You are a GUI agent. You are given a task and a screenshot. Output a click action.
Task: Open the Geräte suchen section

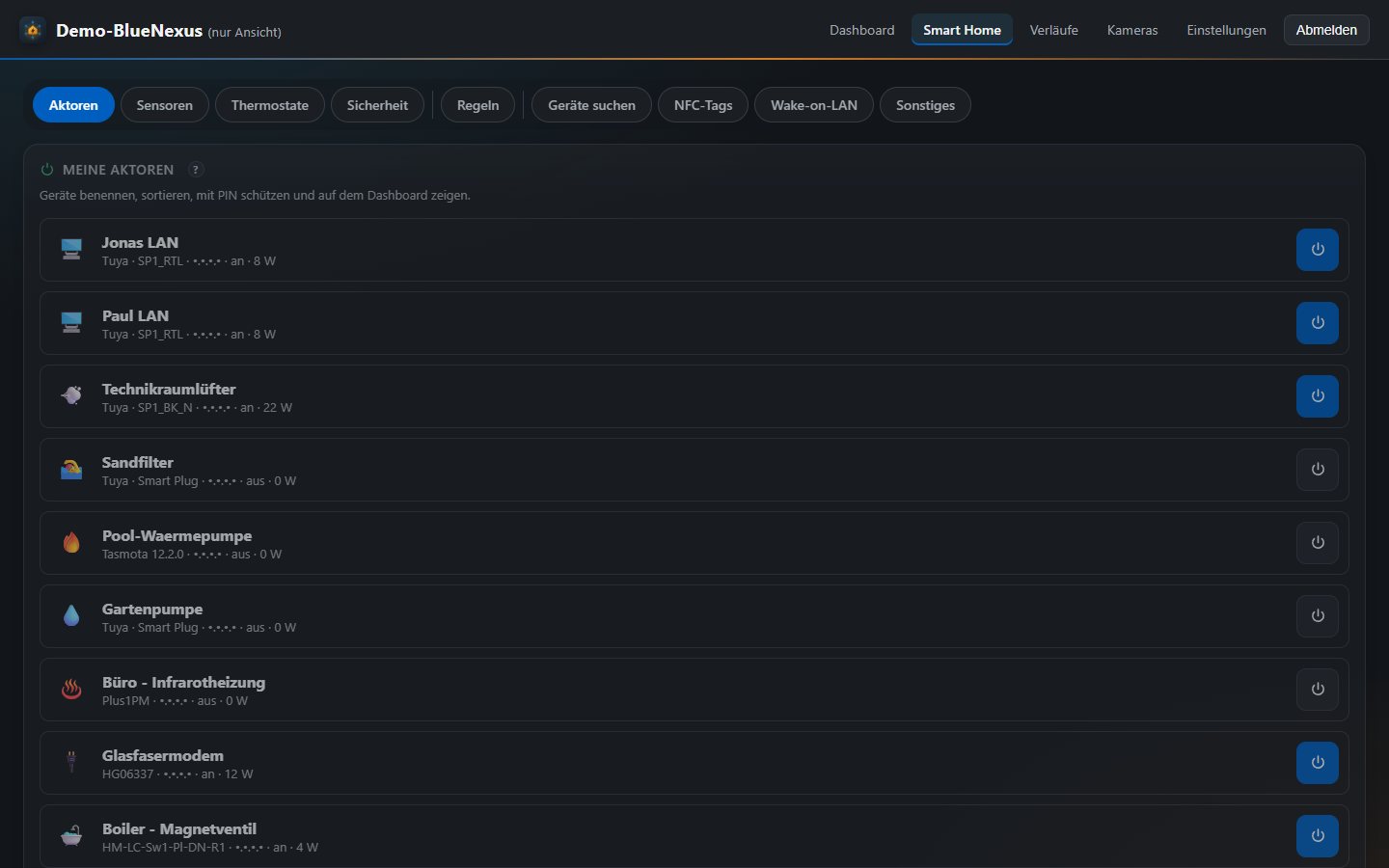(592, 105)
